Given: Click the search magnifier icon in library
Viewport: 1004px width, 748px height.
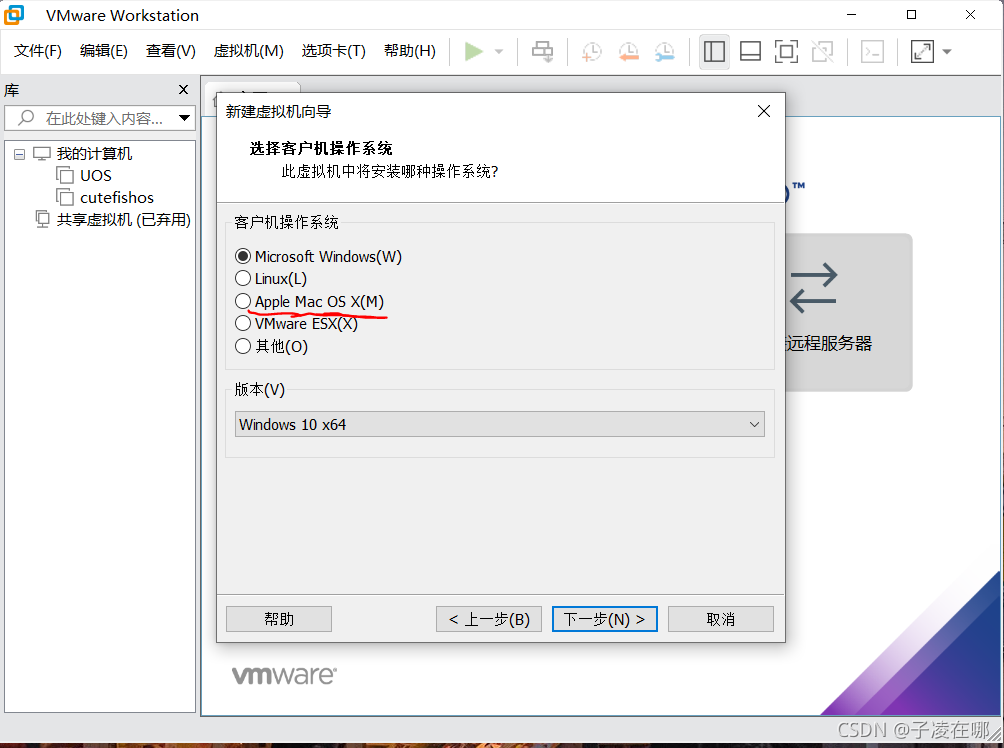Looking at the screenshot, I should coord(26,118).
